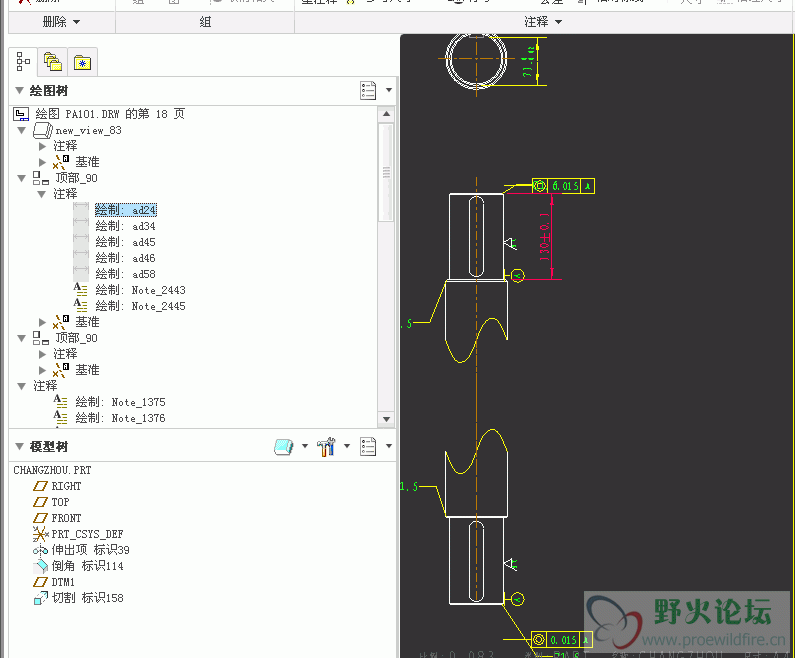
Task: Click the upper circled A datum tag
Action: (x=517, y=276)
